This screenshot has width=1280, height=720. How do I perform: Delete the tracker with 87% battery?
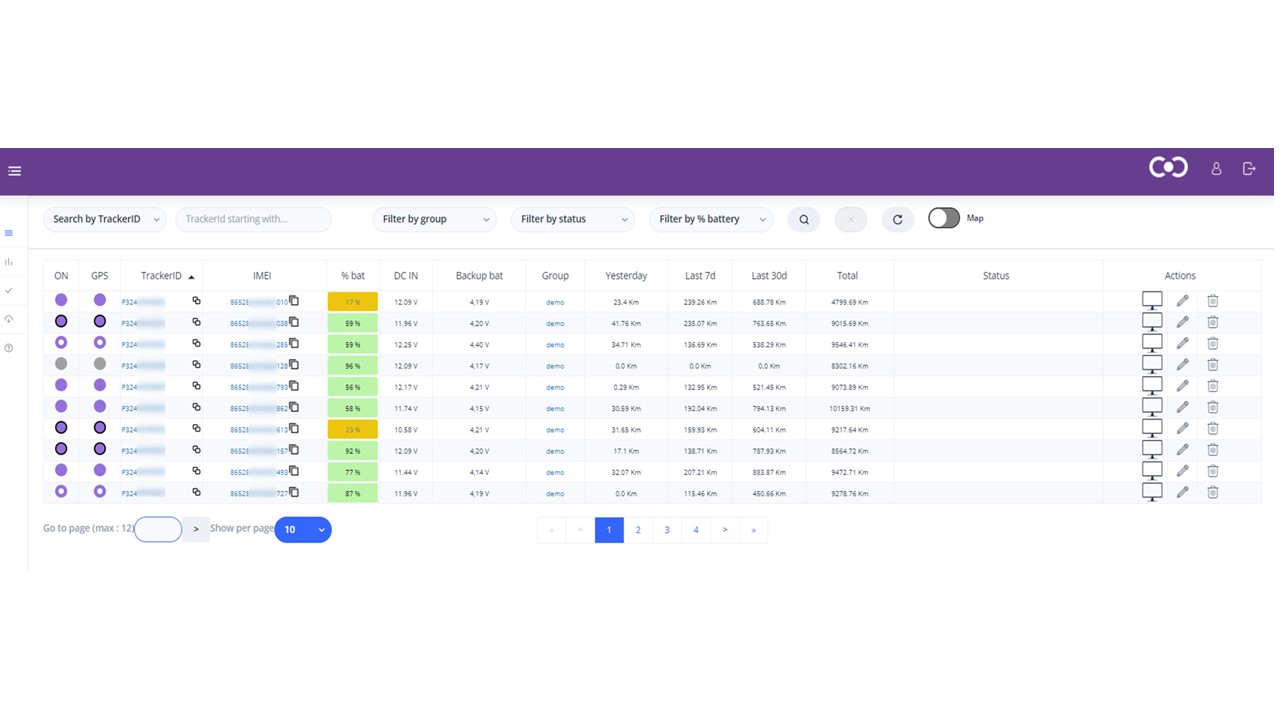1212,492
